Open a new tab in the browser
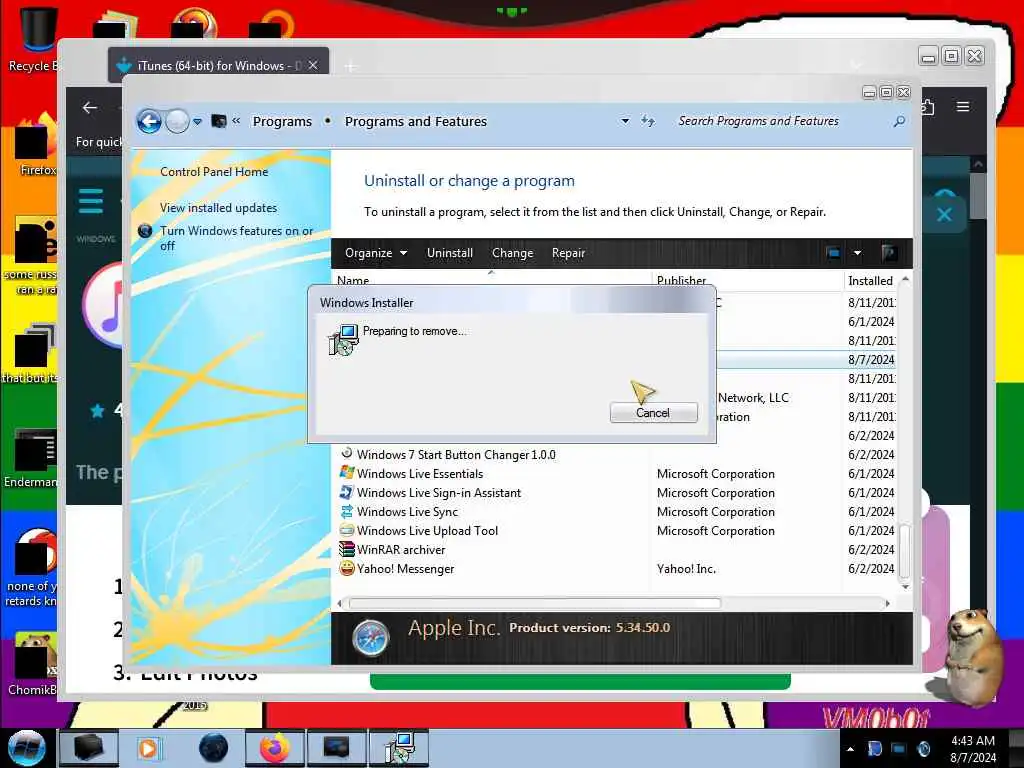 [351, 66]
